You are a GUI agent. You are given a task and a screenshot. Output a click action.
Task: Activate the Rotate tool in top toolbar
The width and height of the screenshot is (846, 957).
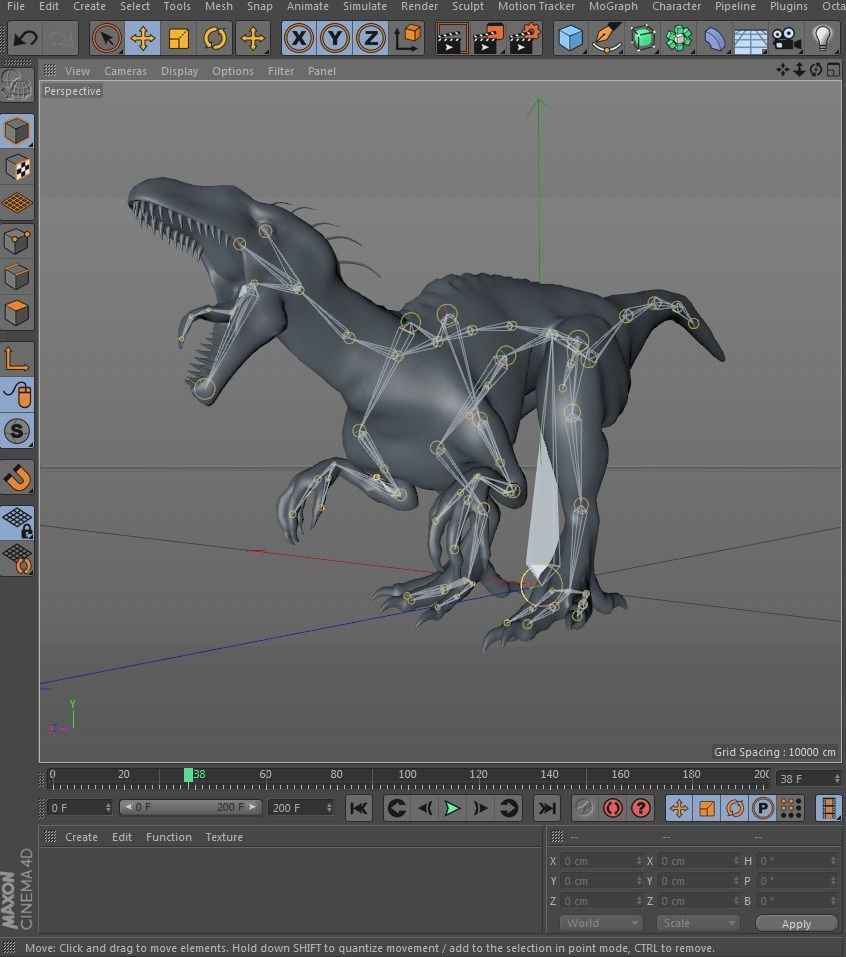coord(214,38)
